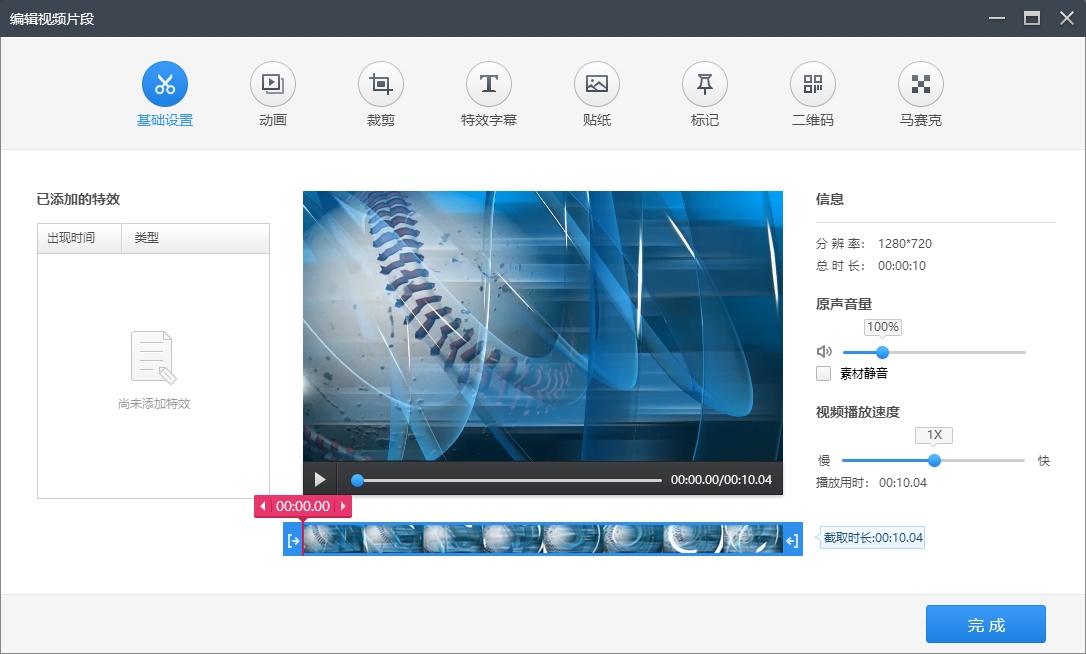1086x654 pixels.
Task: Enable the 素材静音 checkbox
Action: click(x=824, y=373)
